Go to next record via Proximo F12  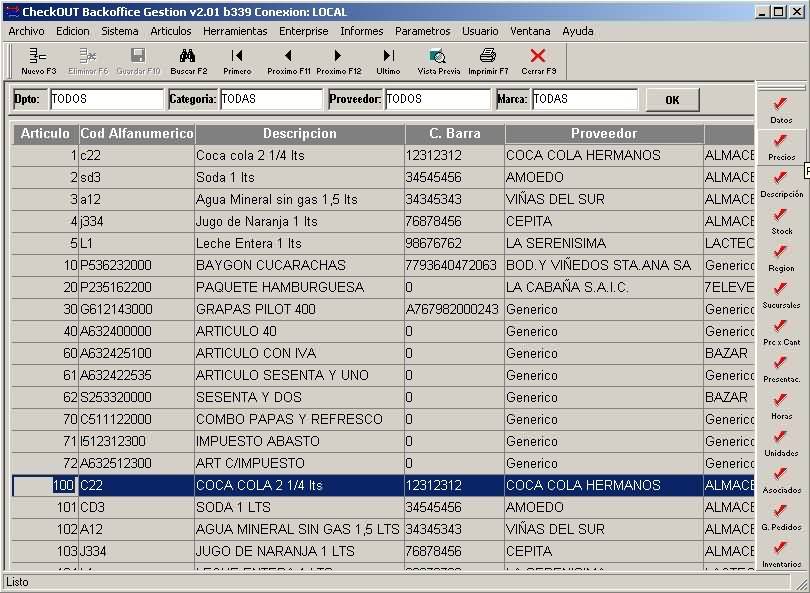coord(338,61)
